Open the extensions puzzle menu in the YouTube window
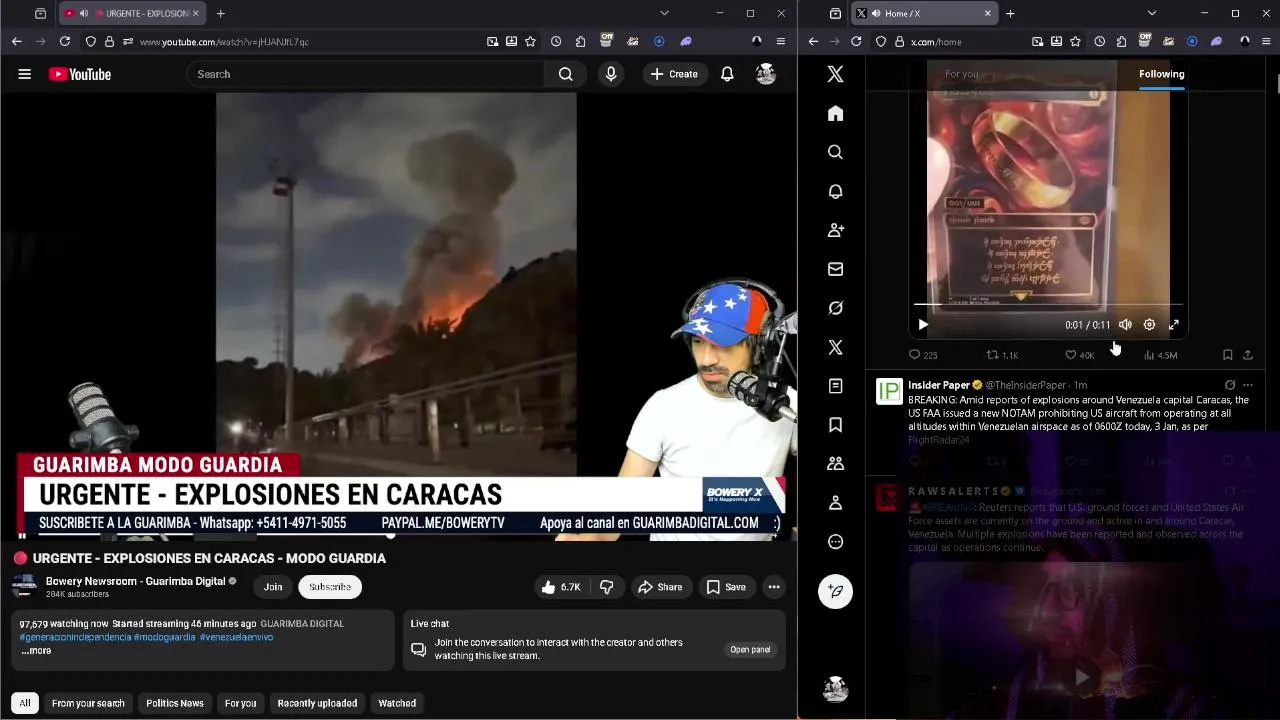 (x=580, y=41)
